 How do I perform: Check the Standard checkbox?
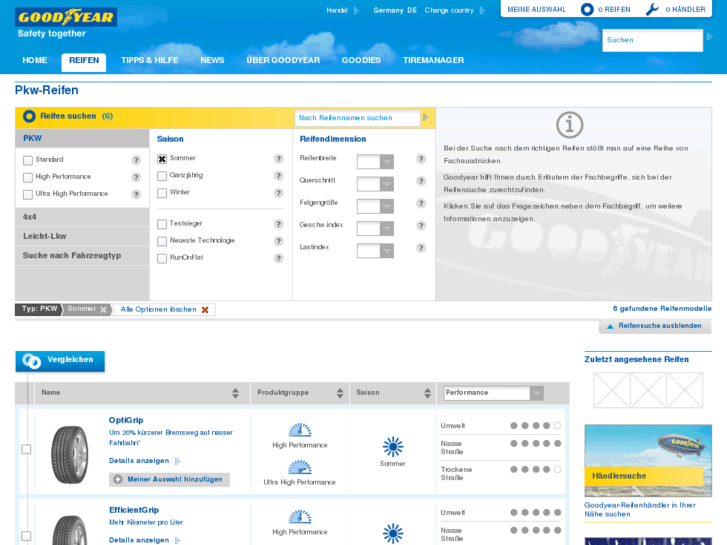(x=28, y=160)
